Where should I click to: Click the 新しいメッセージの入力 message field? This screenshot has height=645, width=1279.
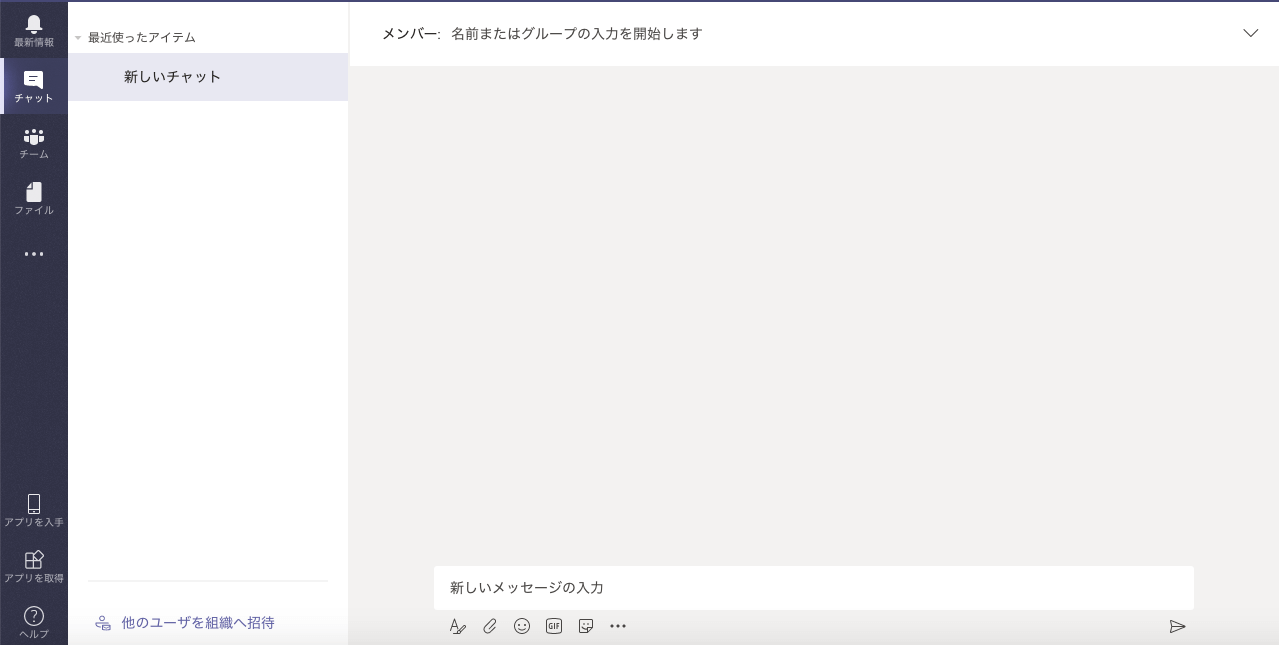pos(813,588)
